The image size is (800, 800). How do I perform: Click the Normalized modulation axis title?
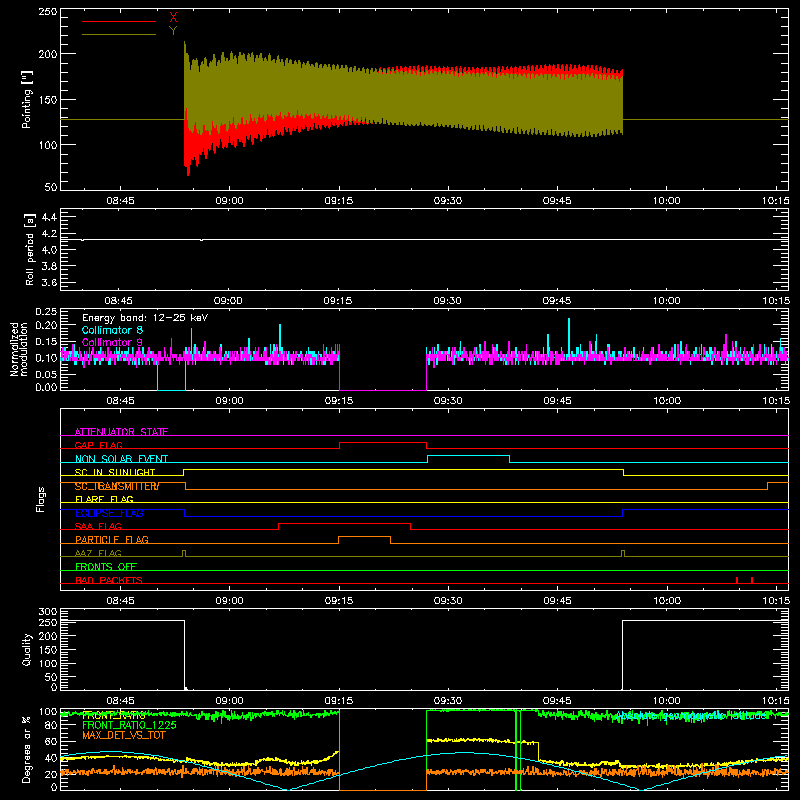[x=19, y=349]
